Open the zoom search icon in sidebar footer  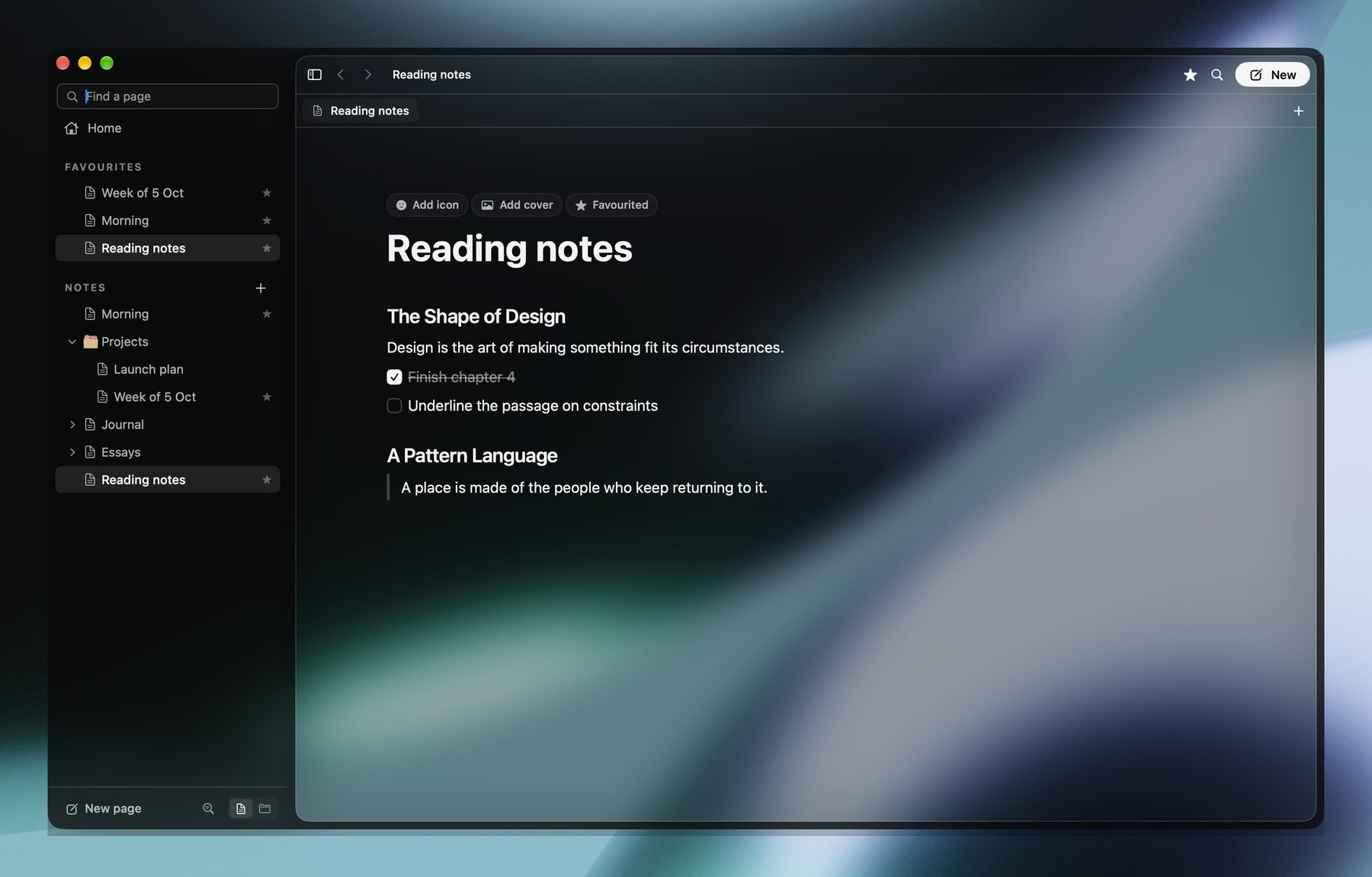pos(208,808)
